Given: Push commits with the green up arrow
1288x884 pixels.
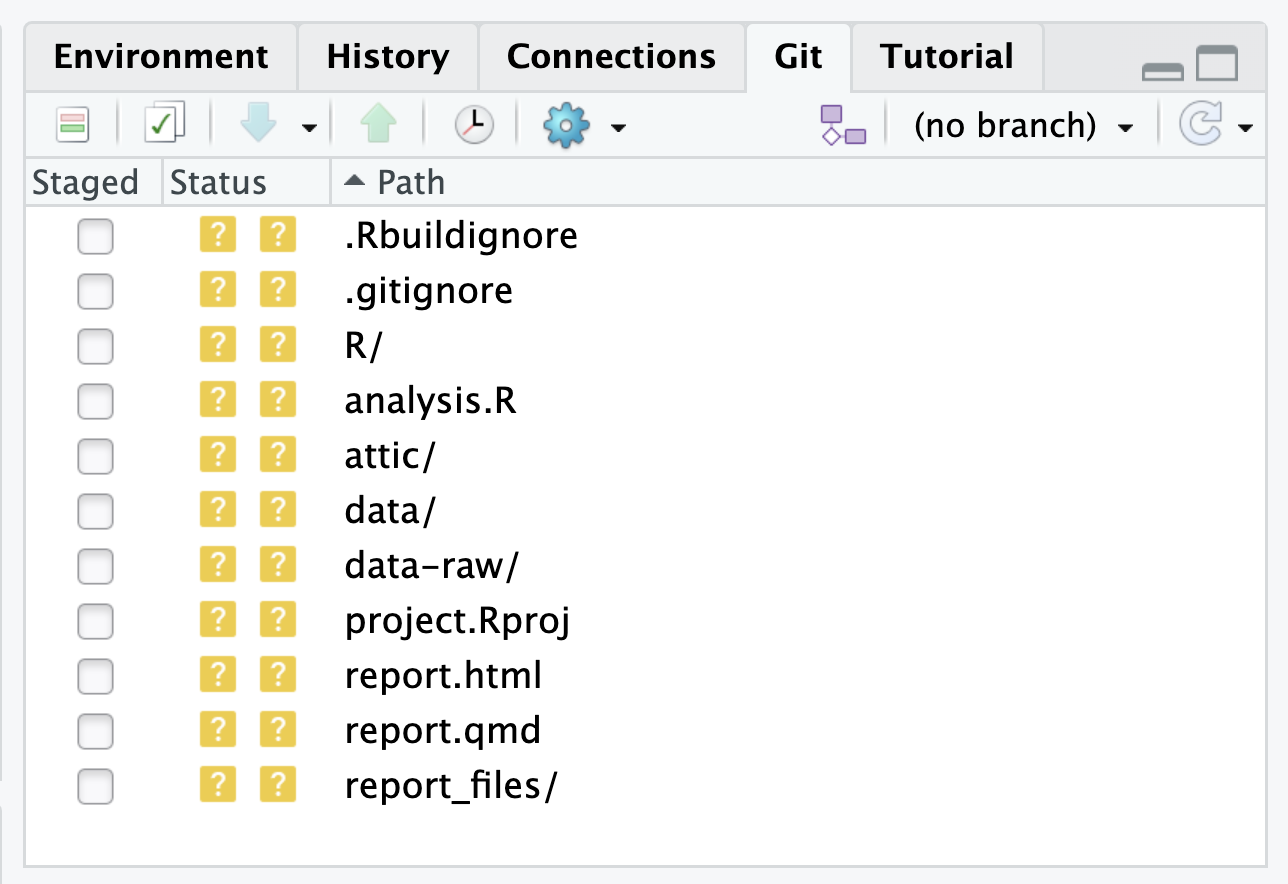Looking at the screenshot, I should (x=379, y=126).
